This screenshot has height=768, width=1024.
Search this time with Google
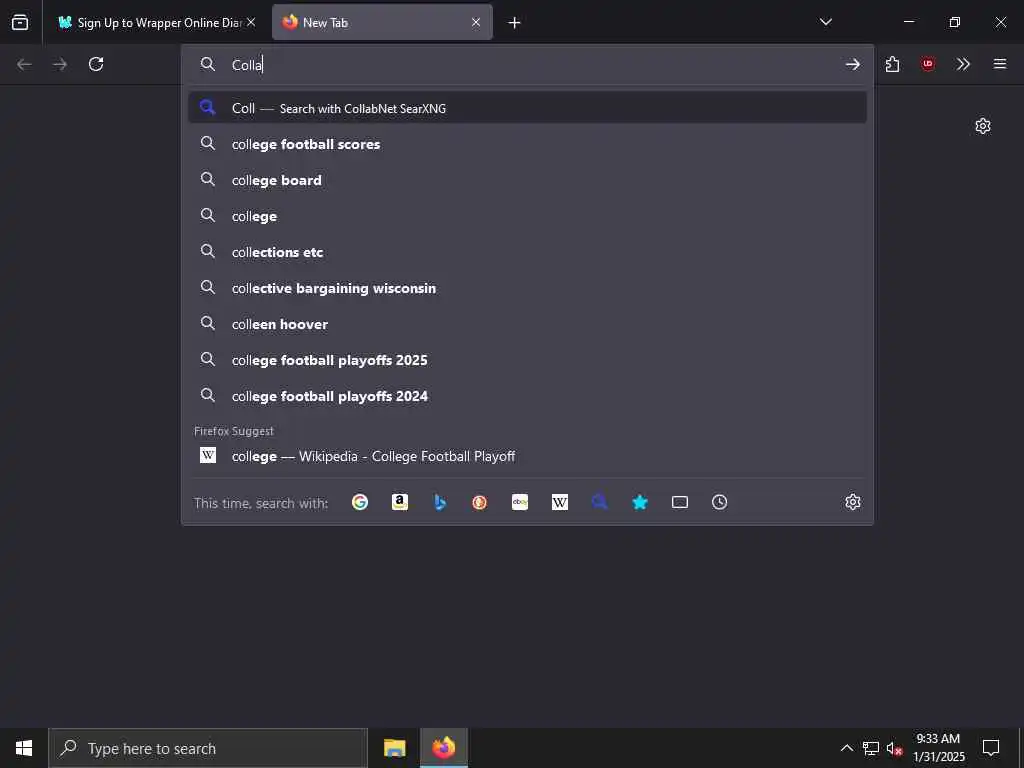point(360,502)
